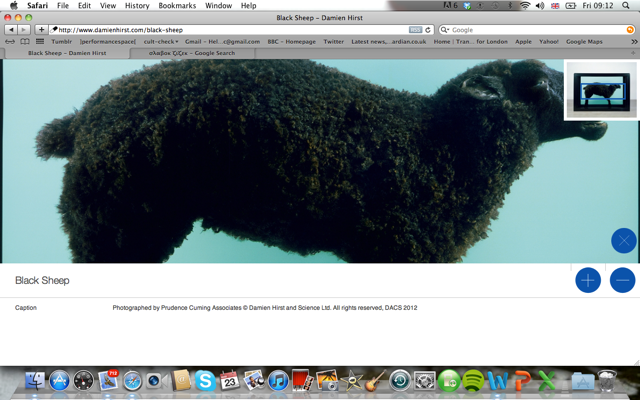Open the Apple menu
This screenshot has height=400, width=640.
coord(14,5)
